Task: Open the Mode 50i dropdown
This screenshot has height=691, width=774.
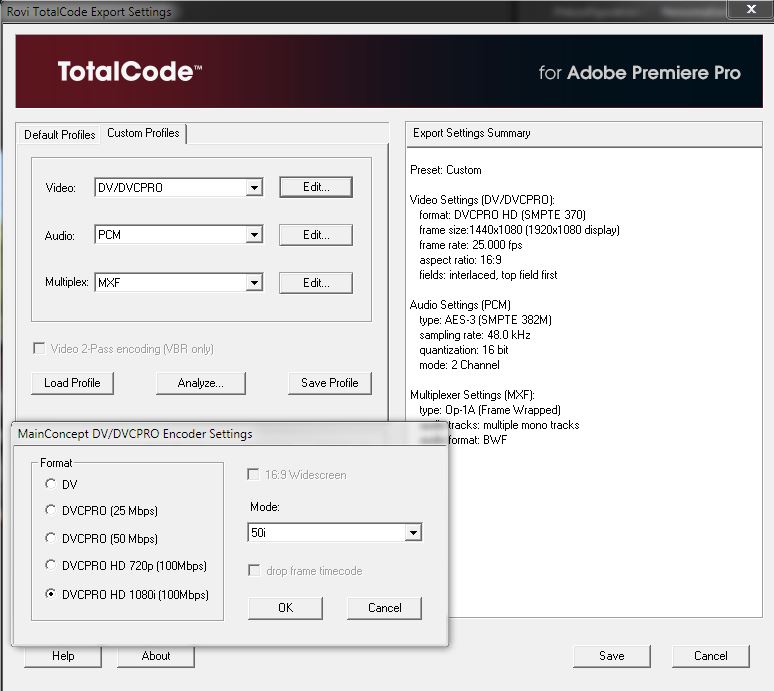Action: point(413,533)
